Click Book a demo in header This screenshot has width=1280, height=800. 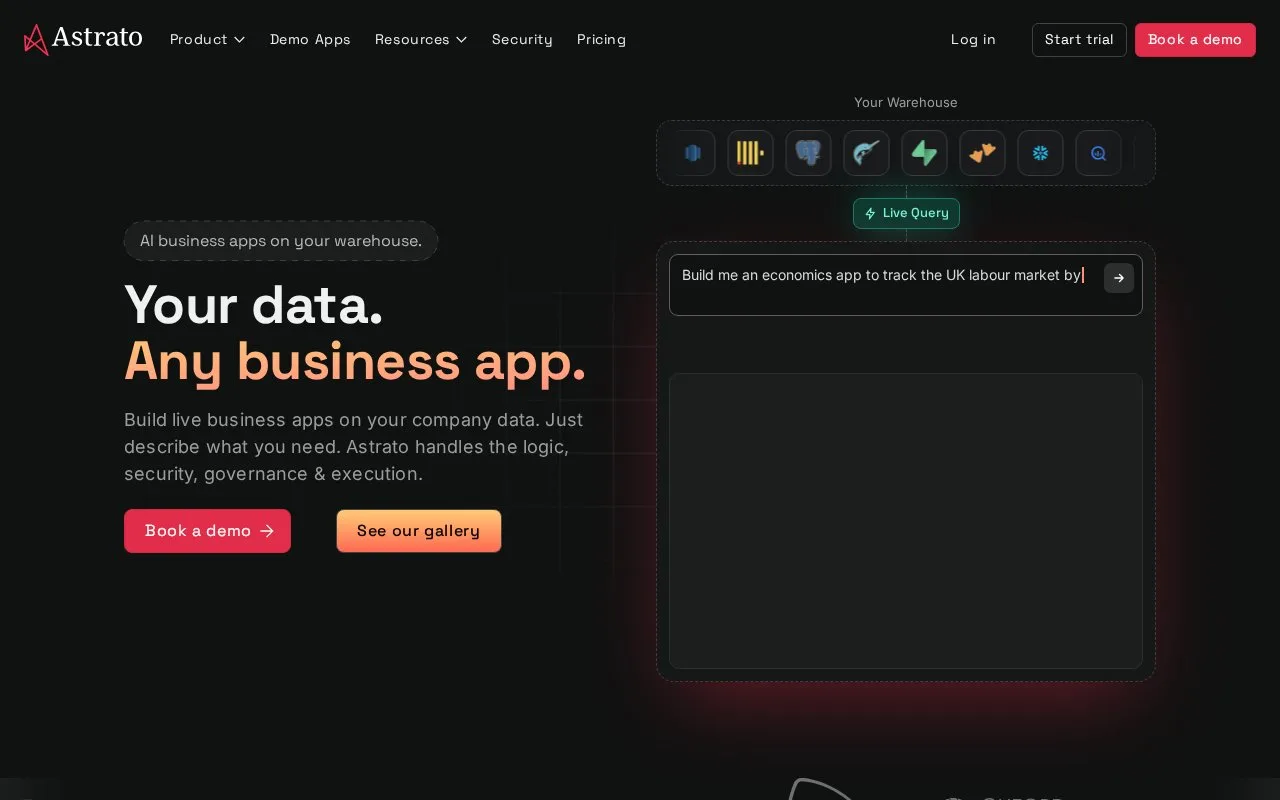click(1195, 40)
